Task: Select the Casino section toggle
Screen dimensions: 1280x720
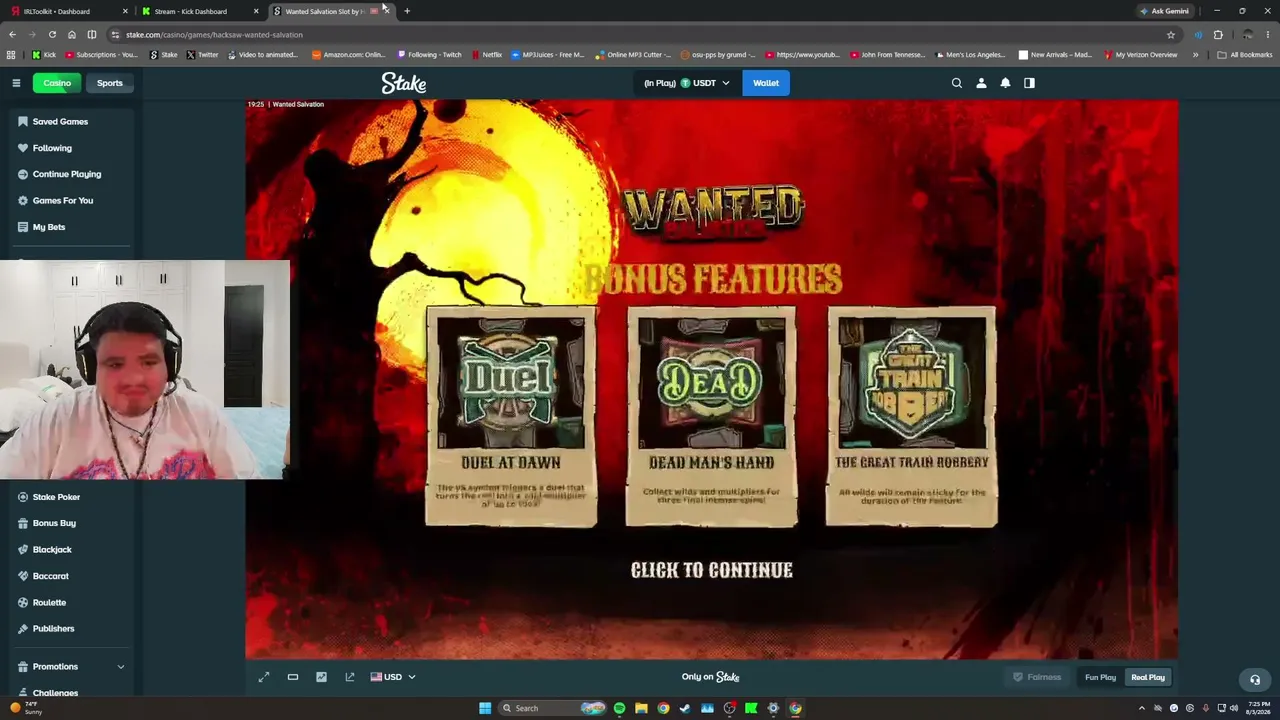Action: 57,83
